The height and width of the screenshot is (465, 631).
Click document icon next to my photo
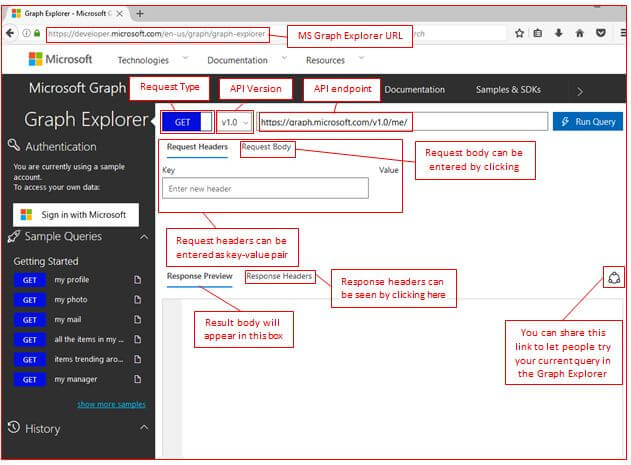tap(137, 300)
